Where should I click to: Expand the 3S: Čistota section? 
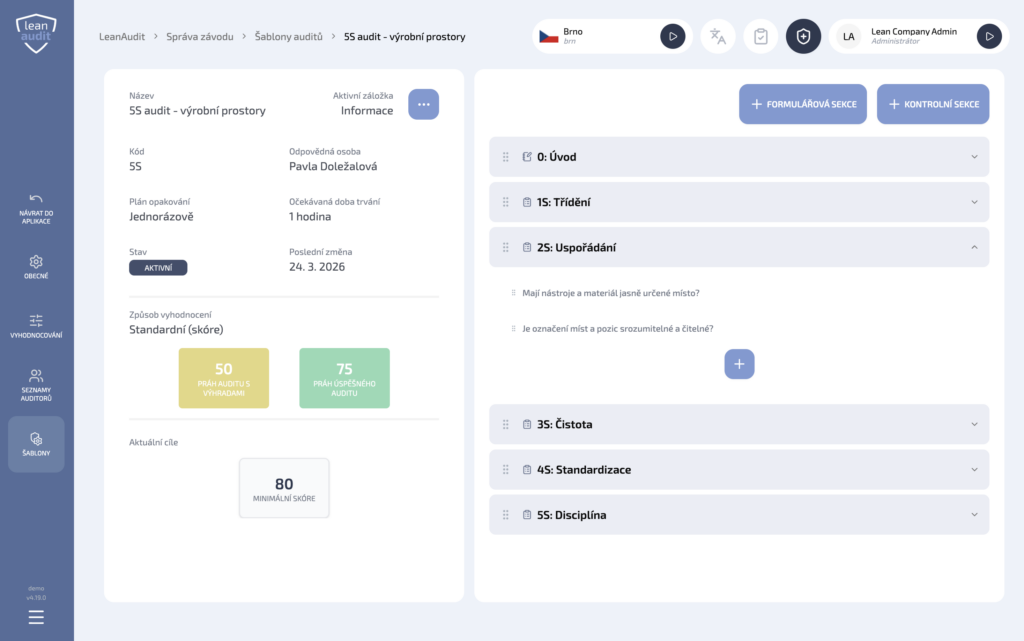point(974,424)
